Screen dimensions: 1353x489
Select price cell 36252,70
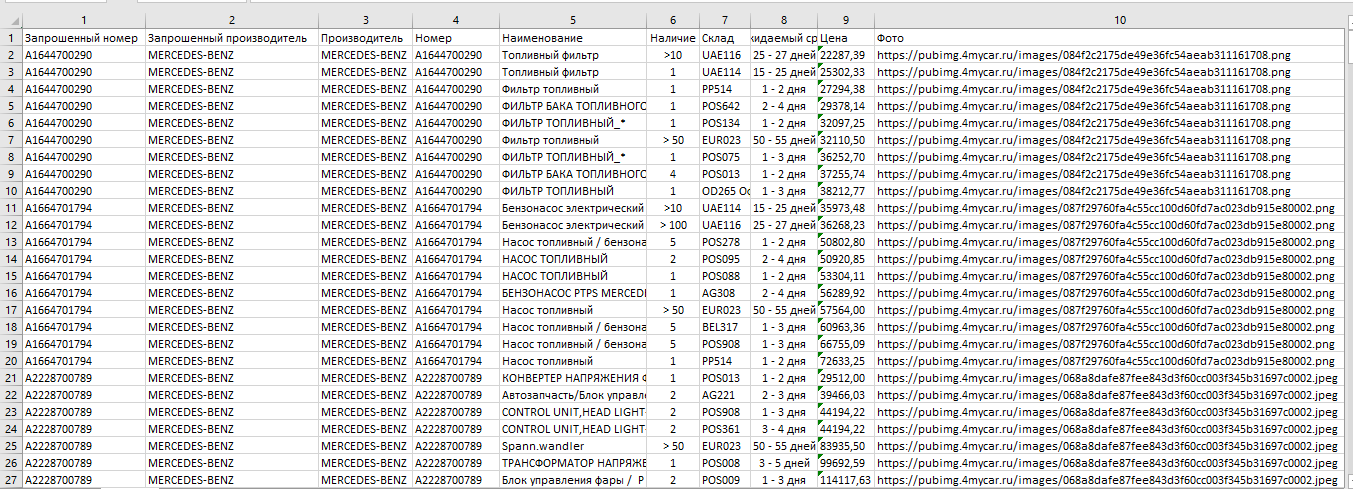click(x=846, y=157)
